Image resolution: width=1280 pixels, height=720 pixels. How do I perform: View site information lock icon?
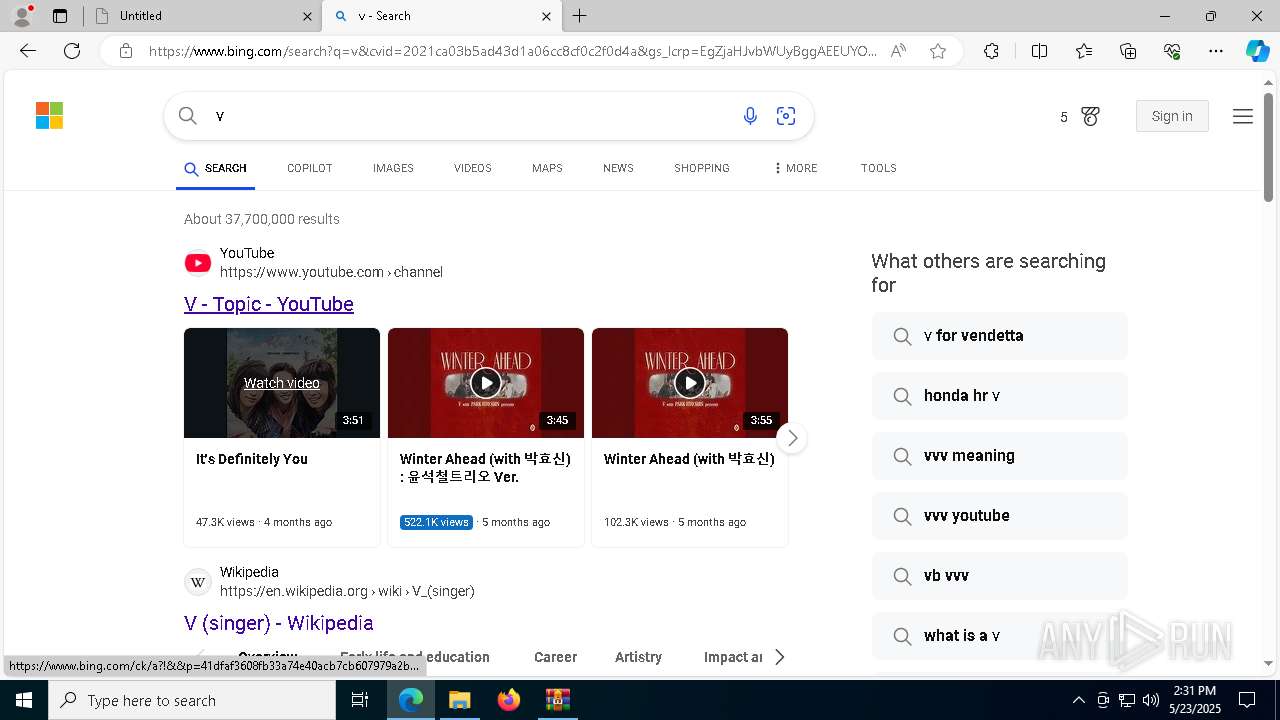tap(126, 51)
